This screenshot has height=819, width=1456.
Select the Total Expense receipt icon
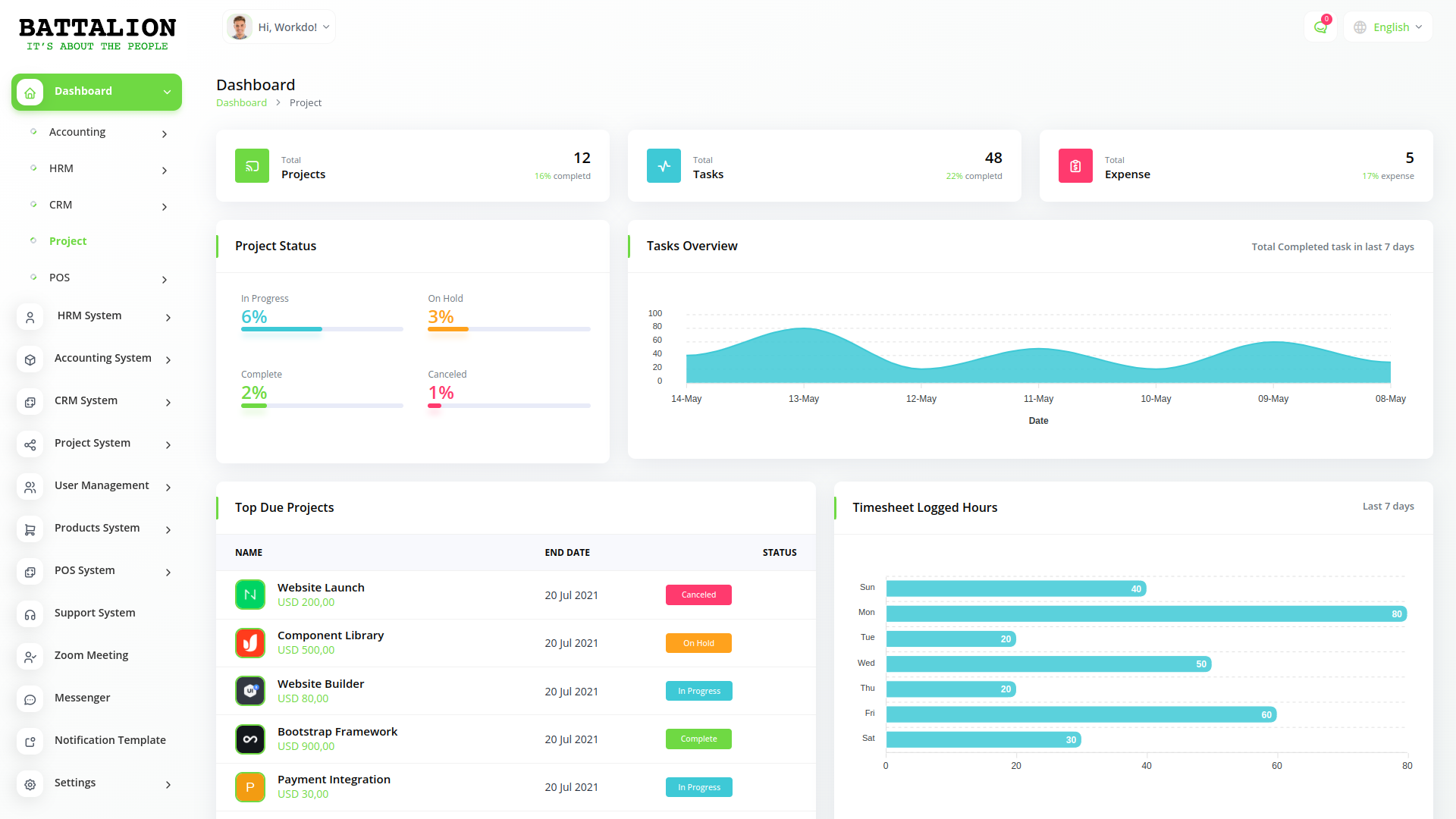pos(1075,165)
